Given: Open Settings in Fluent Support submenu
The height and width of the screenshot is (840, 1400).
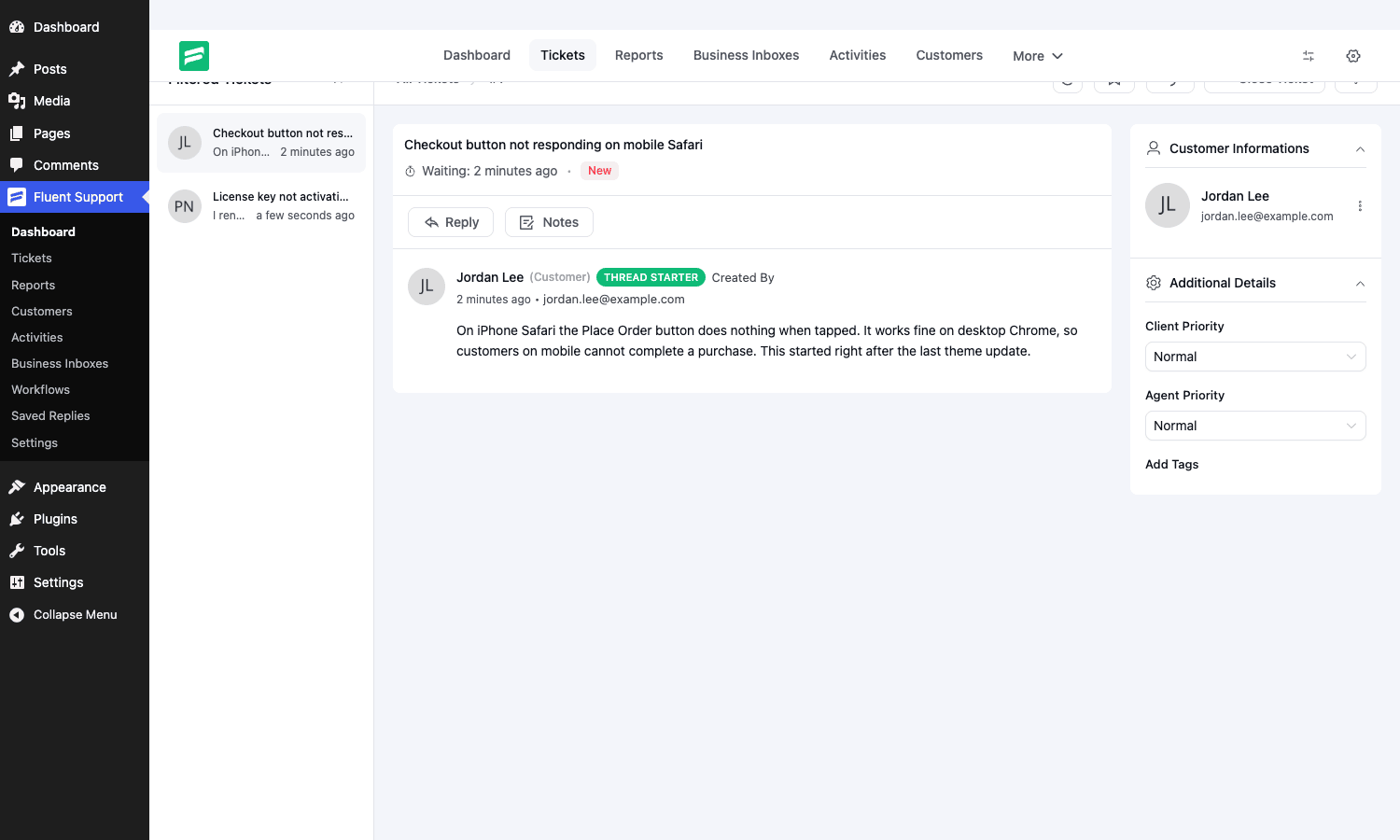Looking at the screenshot, I should coord(35,443).
